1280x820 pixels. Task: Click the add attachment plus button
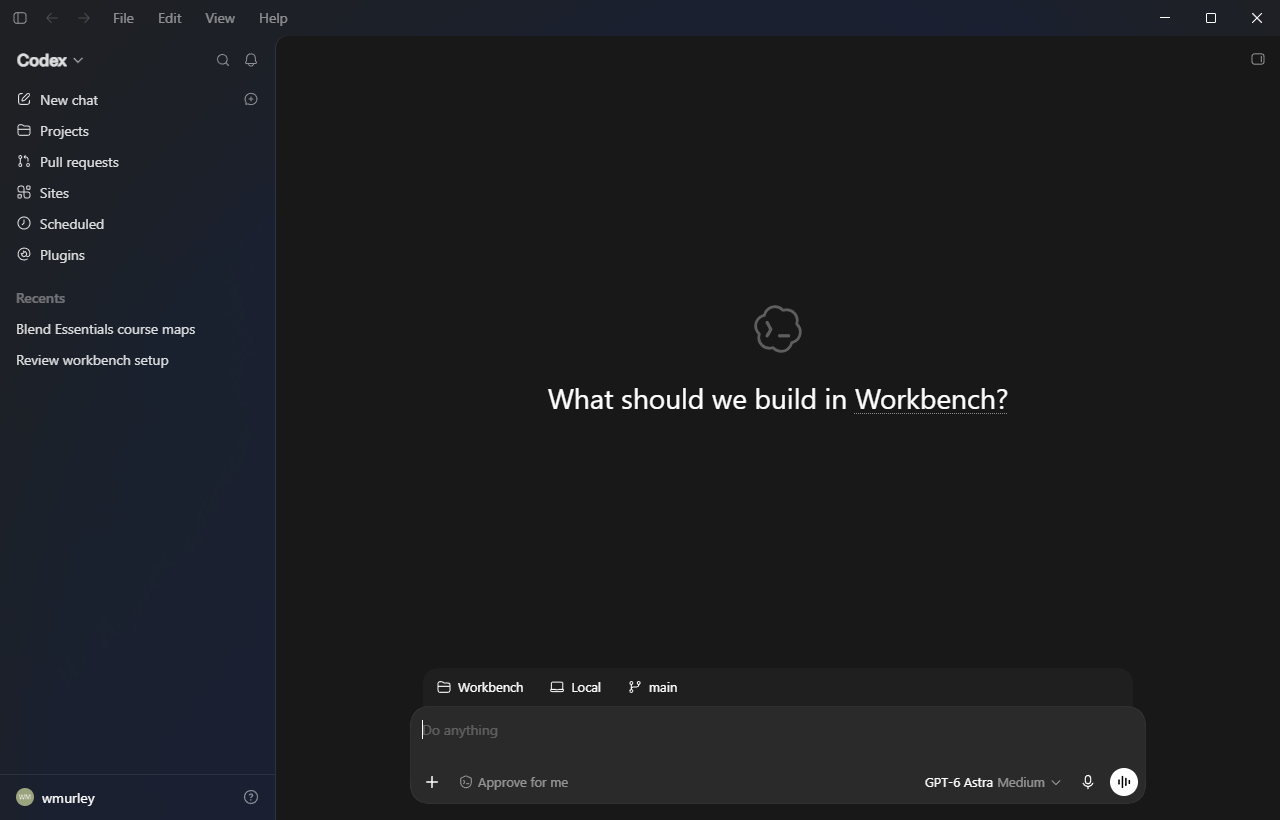coord(432,782)
